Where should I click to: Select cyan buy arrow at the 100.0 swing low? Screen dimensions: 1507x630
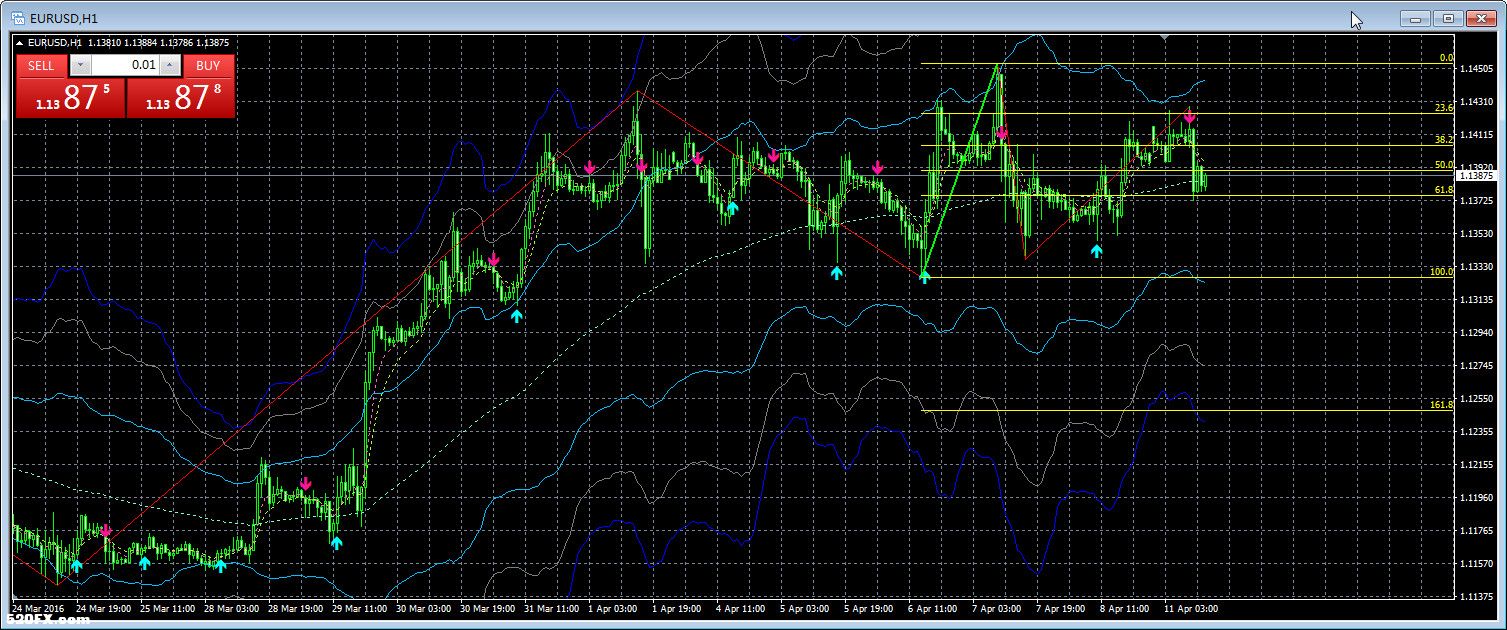pos(924,276)
